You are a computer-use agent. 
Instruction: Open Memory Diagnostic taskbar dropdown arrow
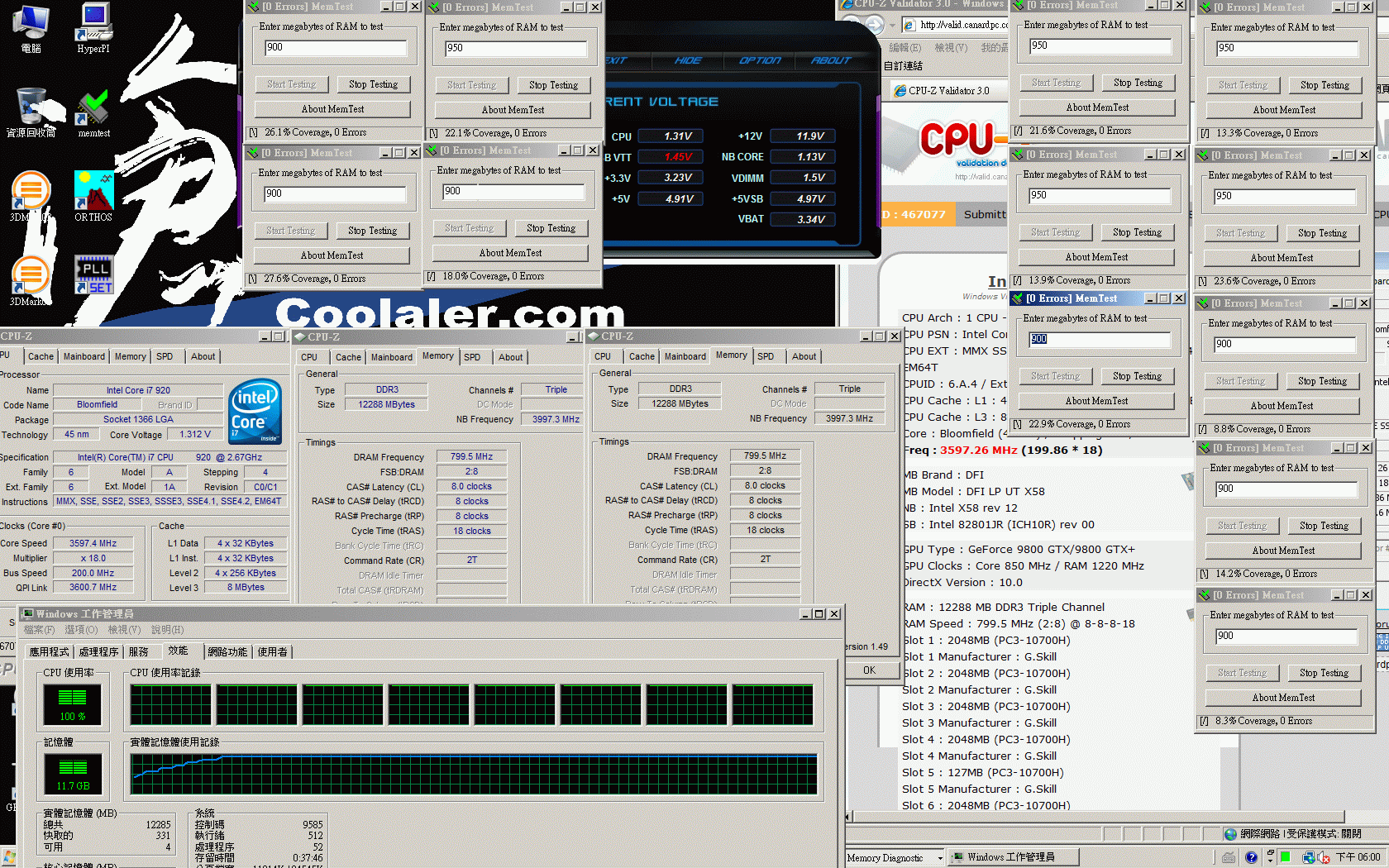(940, 858)
